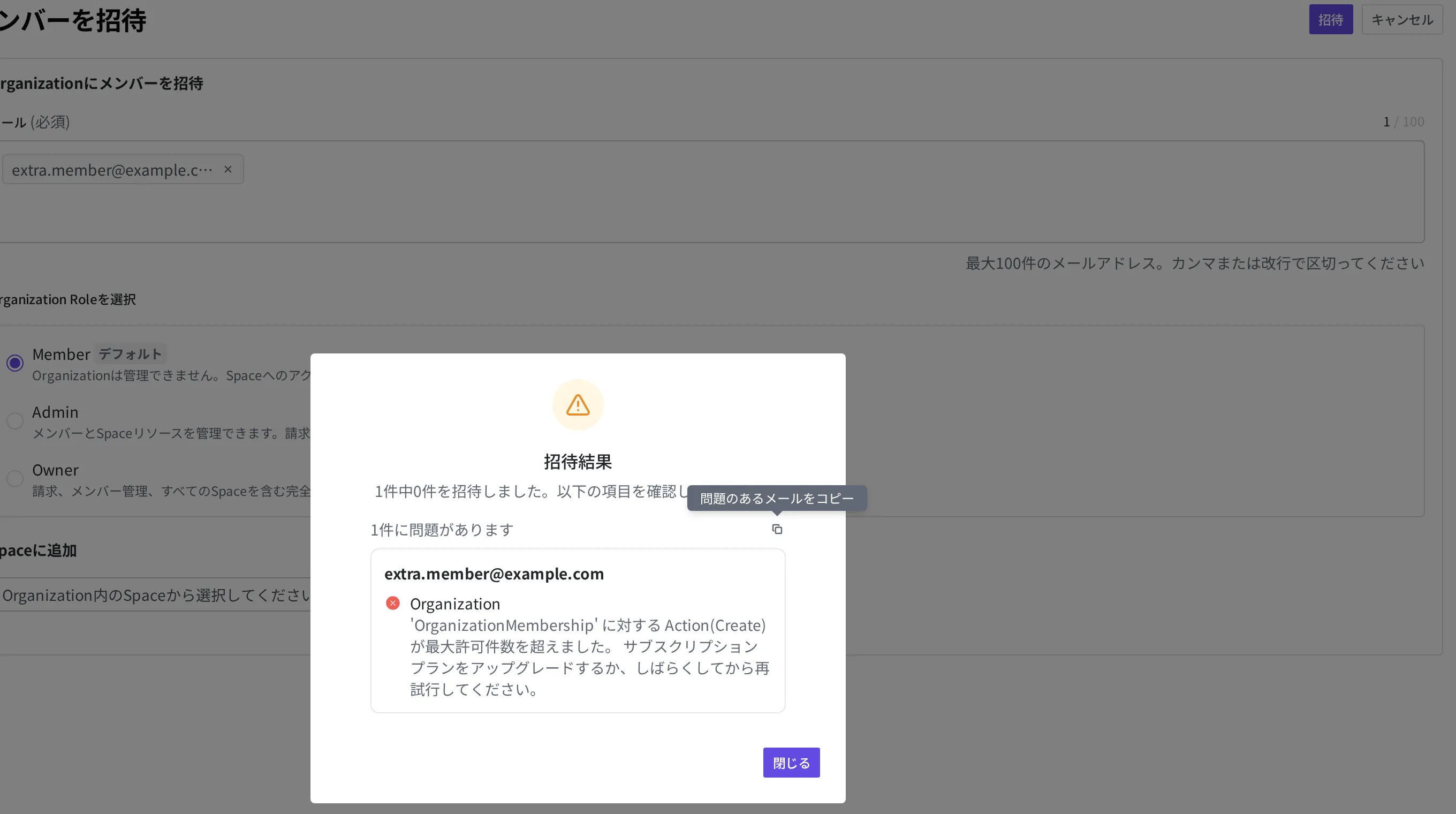This screenshot has height=814, width=1456.
Task: Click the red error icon beside Organization
Action: point(393,603)
